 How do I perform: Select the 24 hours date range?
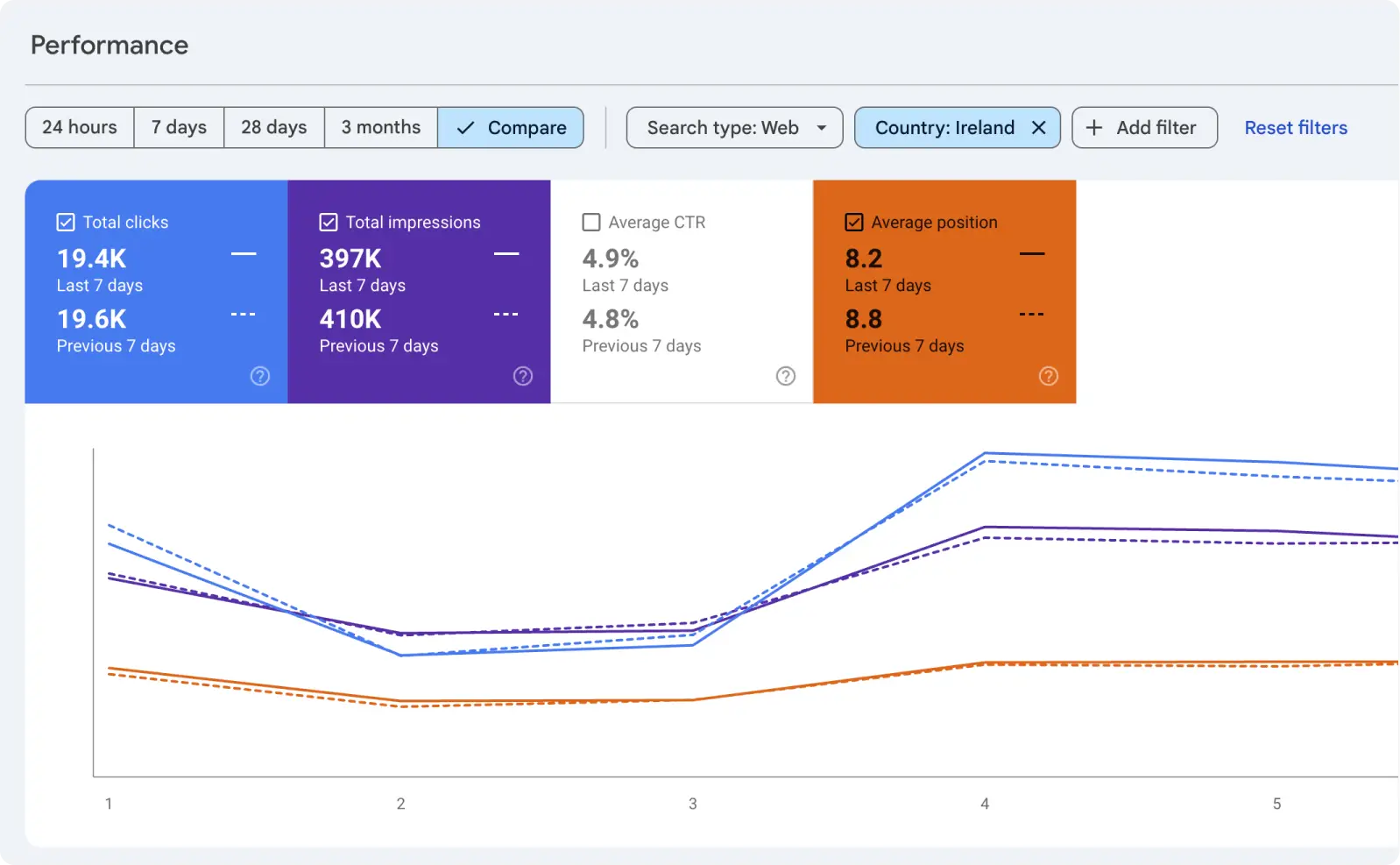pyautogui.click(x=80, y=128)
